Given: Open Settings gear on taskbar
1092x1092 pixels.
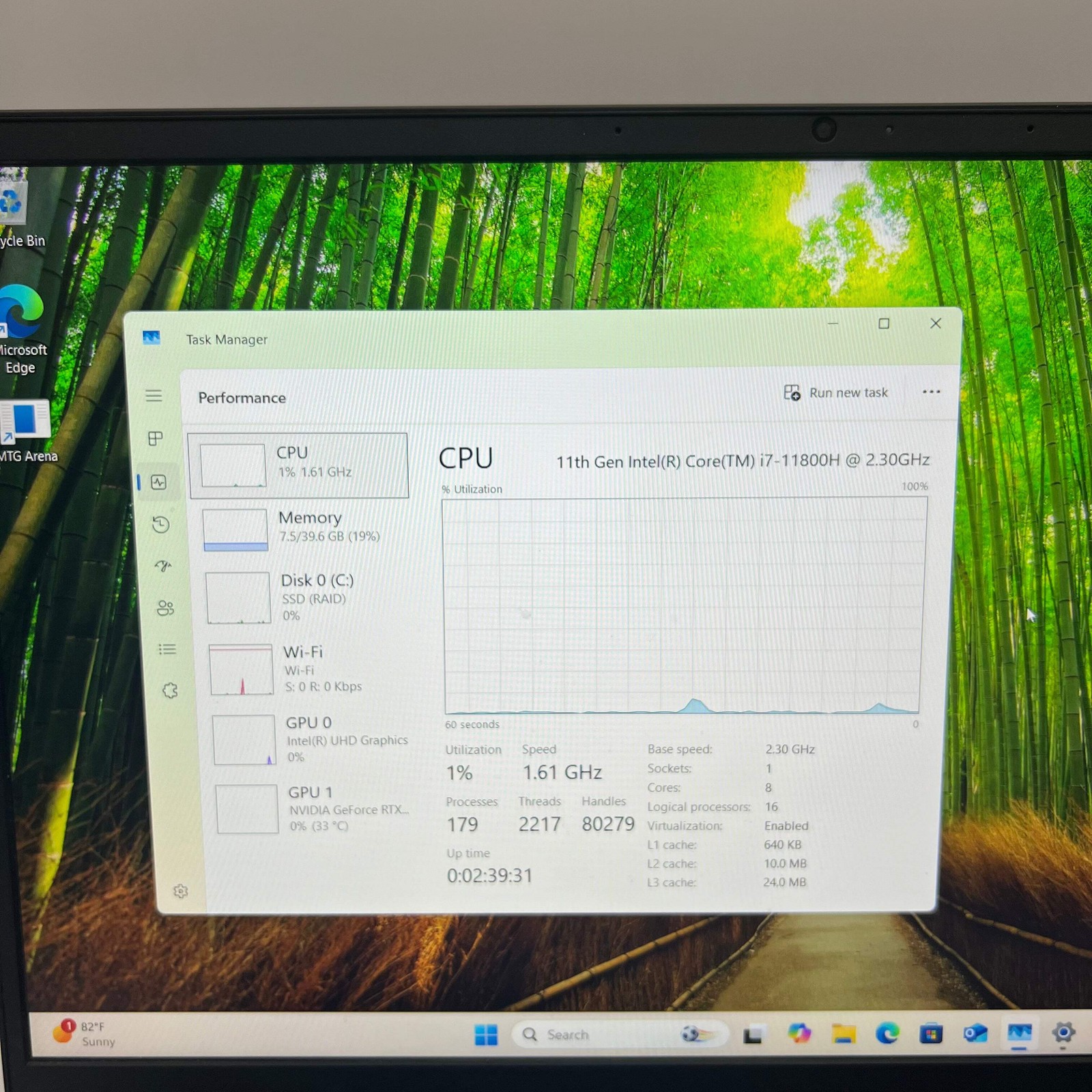Looking at the screenshot, I should [x=1063, y=1033].
